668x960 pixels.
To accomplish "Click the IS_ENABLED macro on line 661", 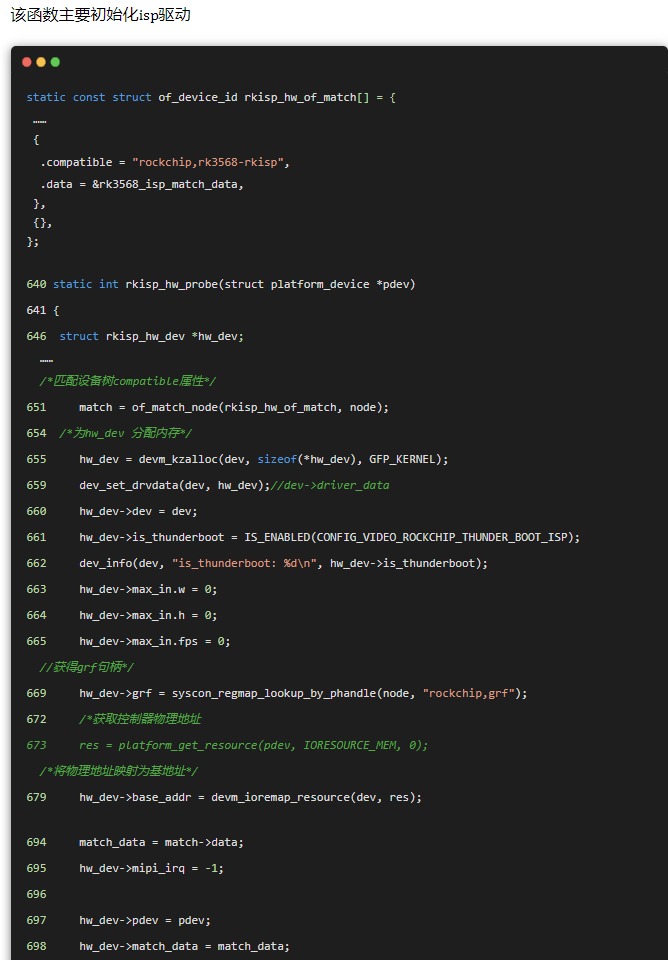I will (x=412, y=537).
